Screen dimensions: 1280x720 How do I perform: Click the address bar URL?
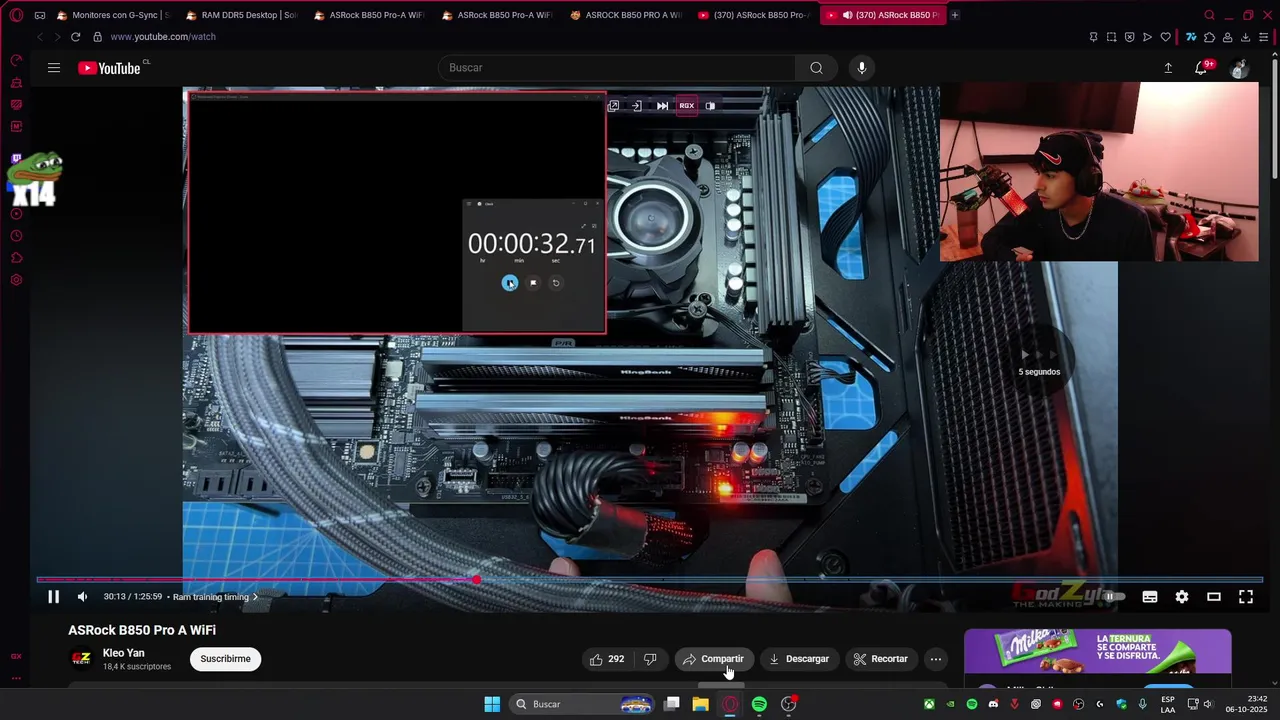pos(163,37)
